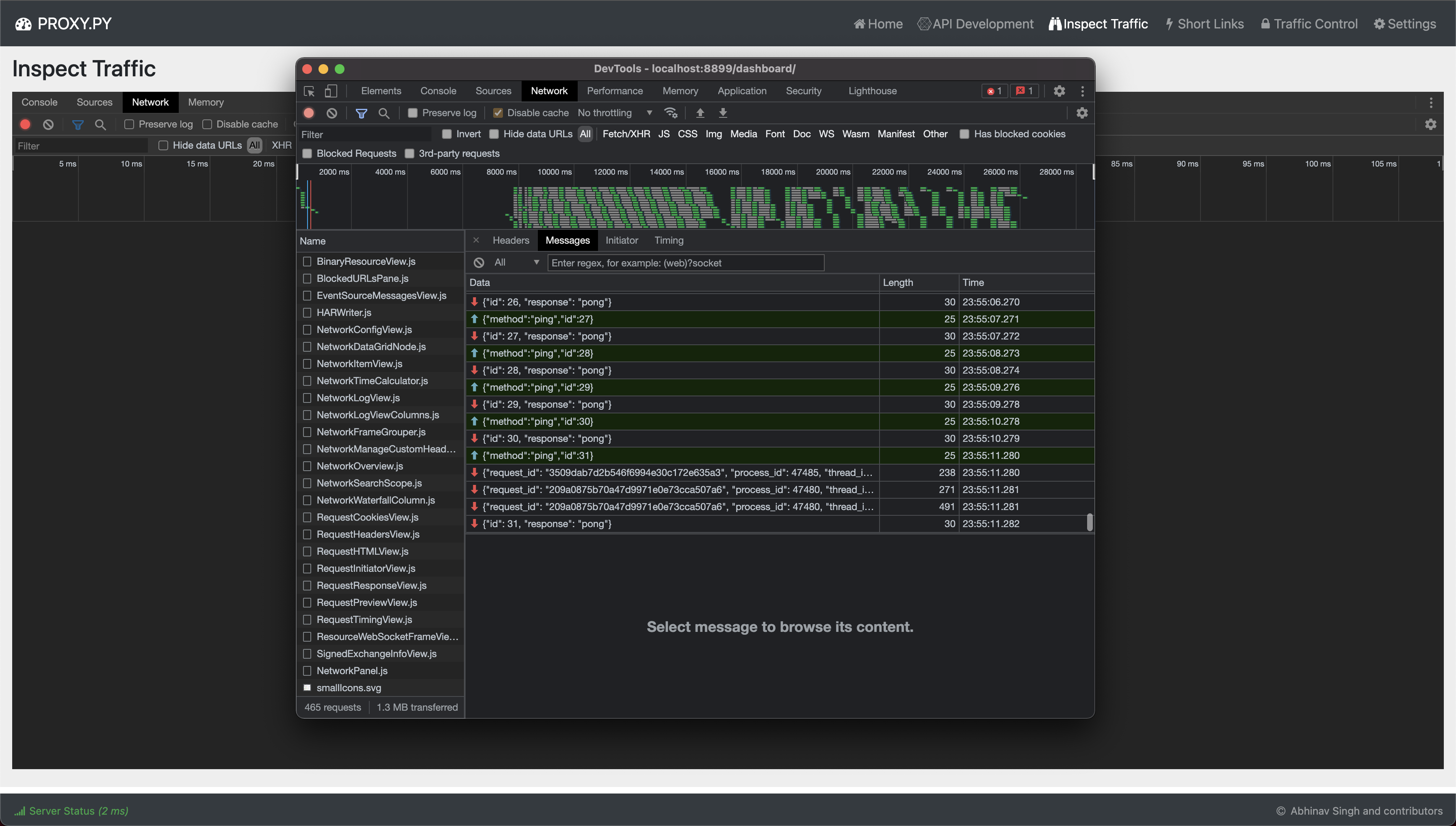Activate the inspect element cursor icon
The image size is (1456, 826).
(x=309, y=91)
